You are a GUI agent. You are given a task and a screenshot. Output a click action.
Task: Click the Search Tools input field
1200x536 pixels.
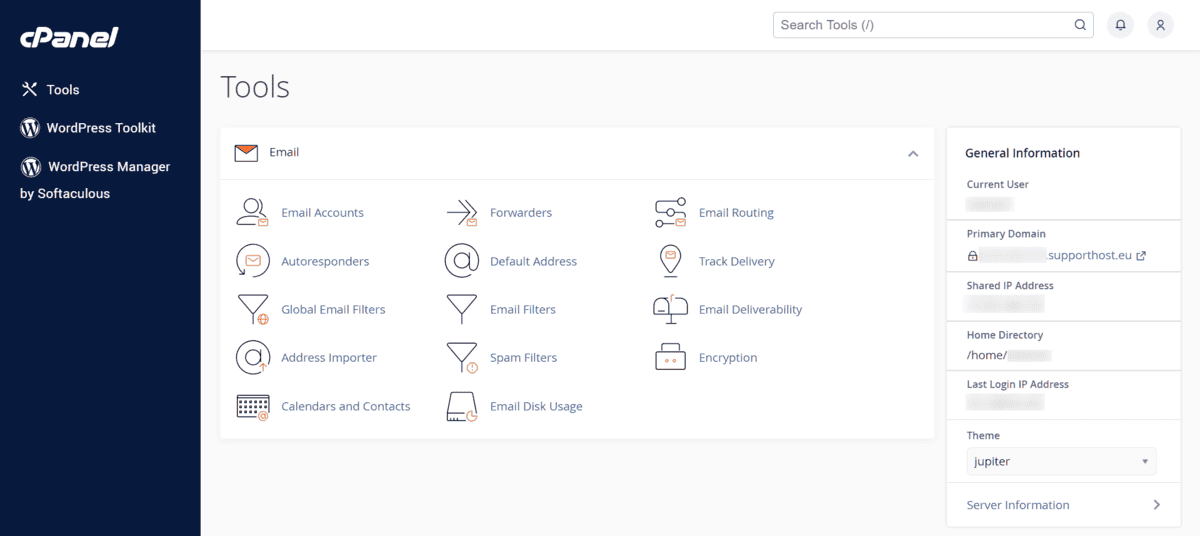pyautogui.click(x=923, y=25)
